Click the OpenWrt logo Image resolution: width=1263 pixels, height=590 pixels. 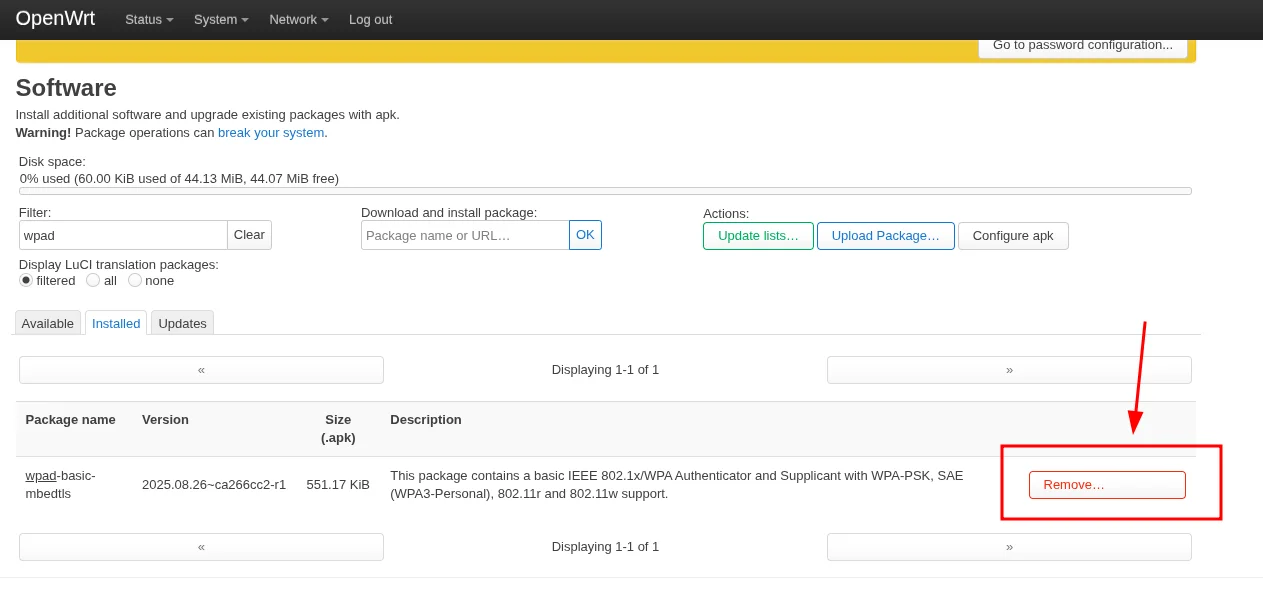[x=55, y=18]
